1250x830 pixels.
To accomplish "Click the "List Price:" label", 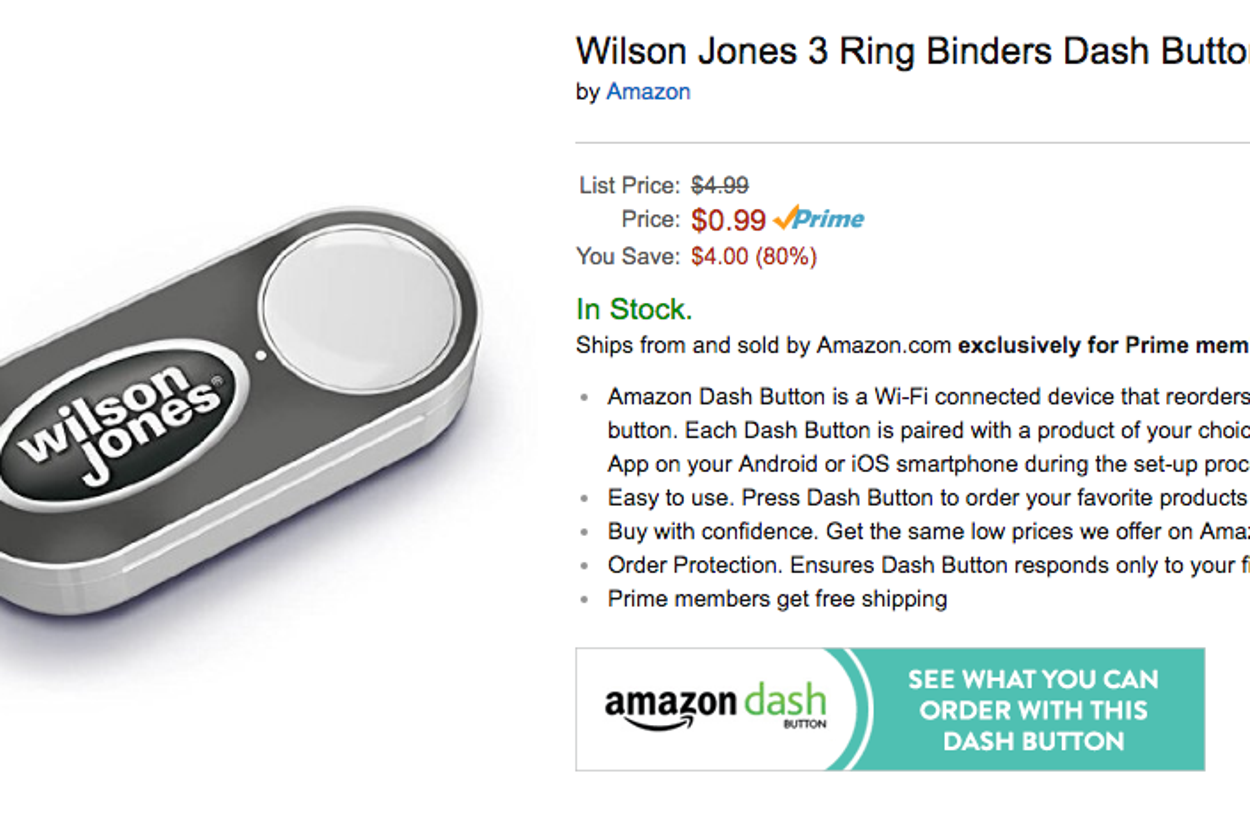I will coord(629,185).
